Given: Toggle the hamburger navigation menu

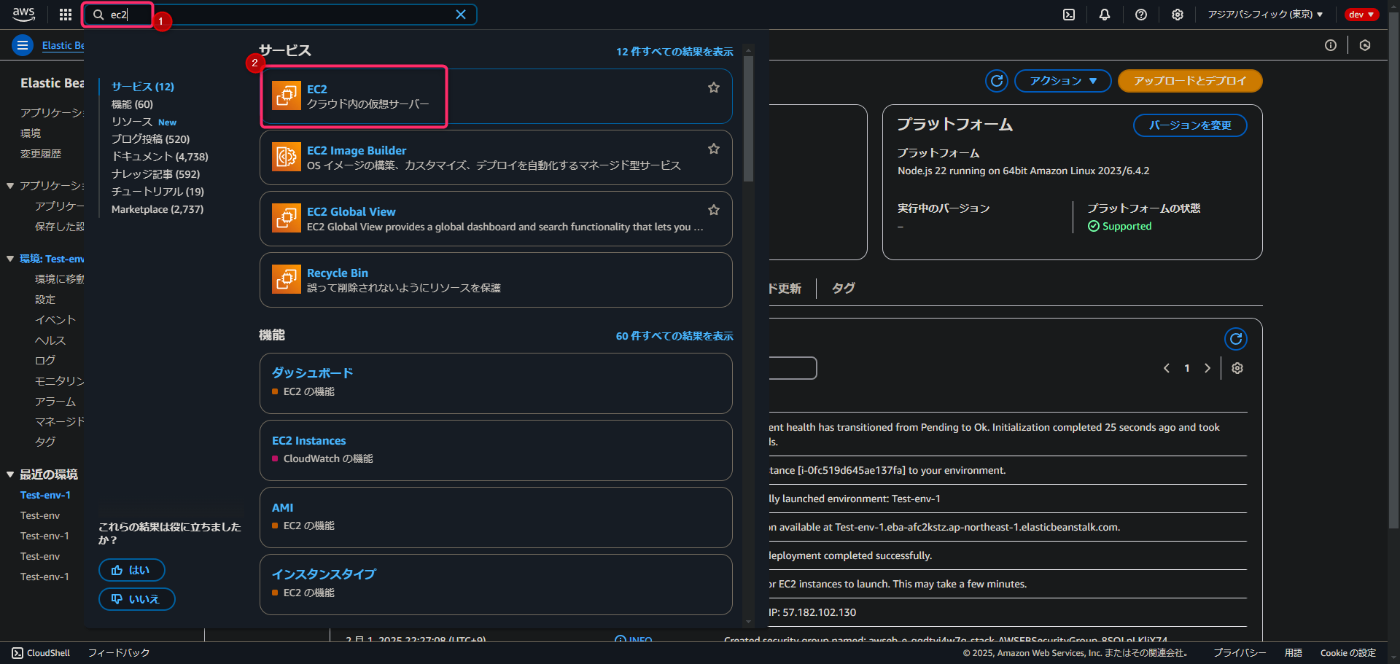Looking at the screenshot, I should (23, 45).
